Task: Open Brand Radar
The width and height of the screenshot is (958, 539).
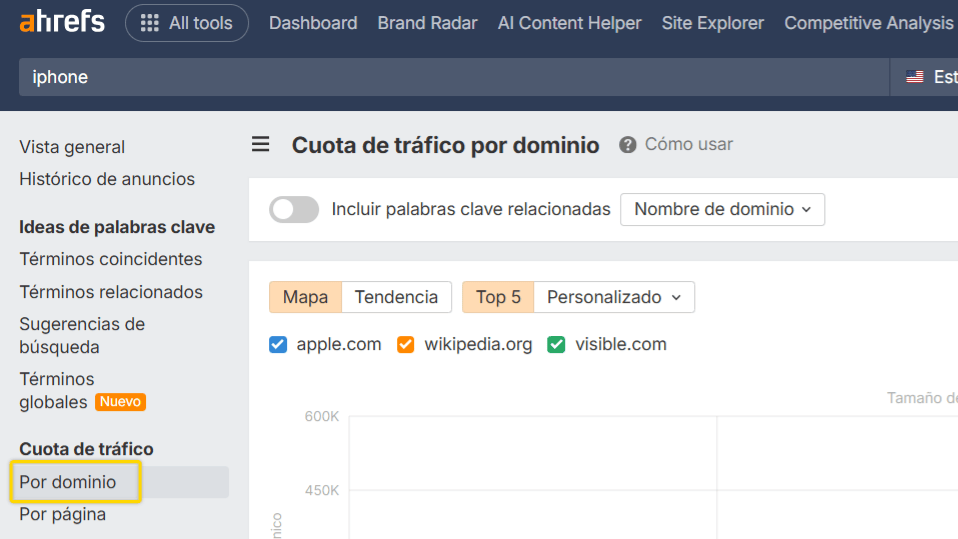Action: (427, 23)
